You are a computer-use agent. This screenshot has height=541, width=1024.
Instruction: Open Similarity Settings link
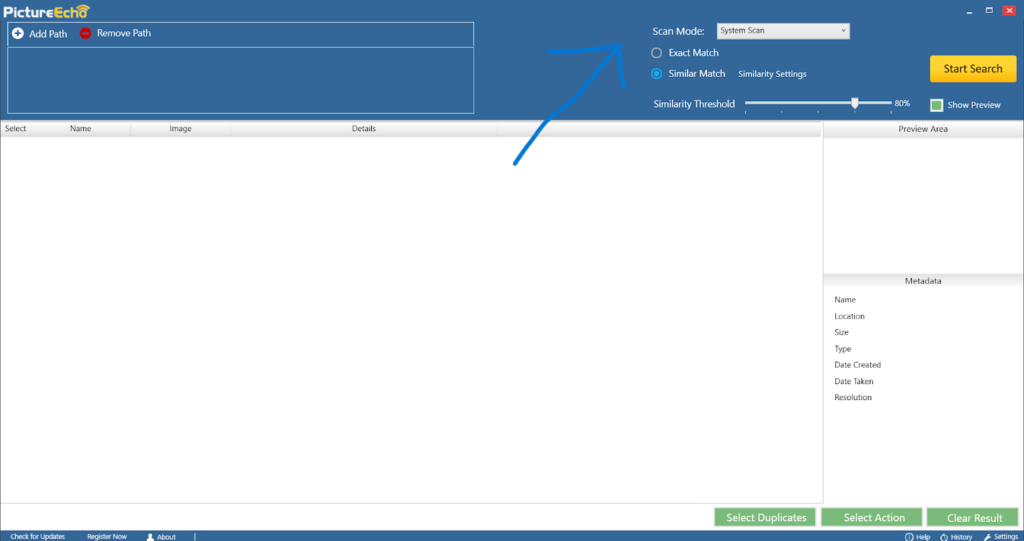[x=771, y=74]
